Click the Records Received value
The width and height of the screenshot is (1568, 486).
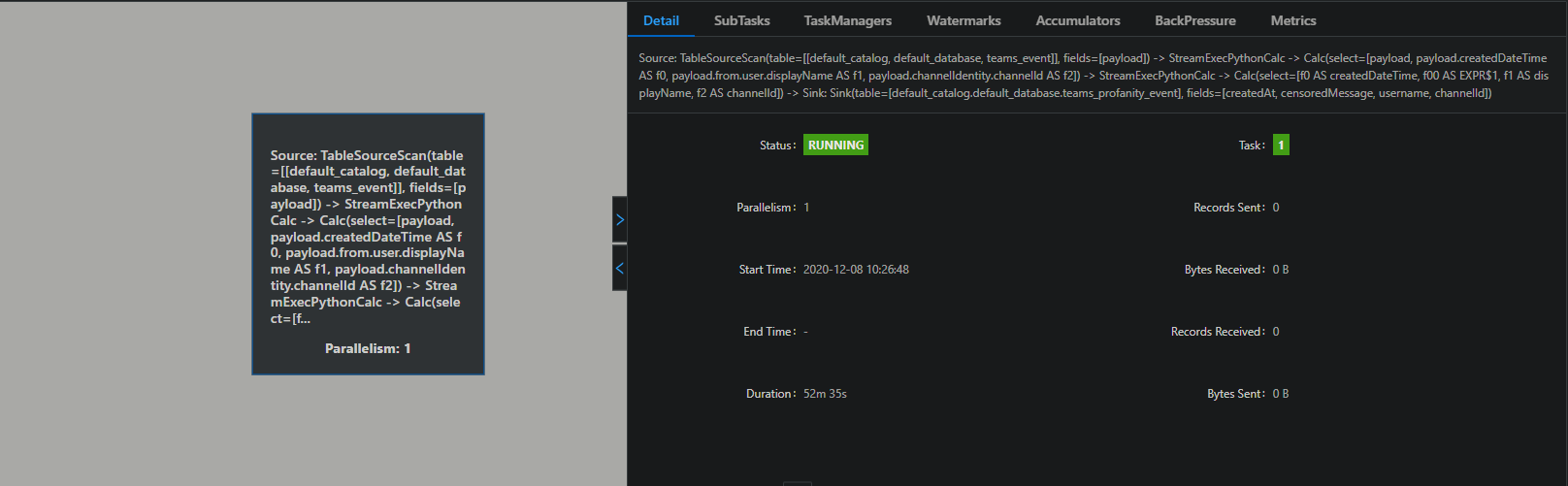1276,332
